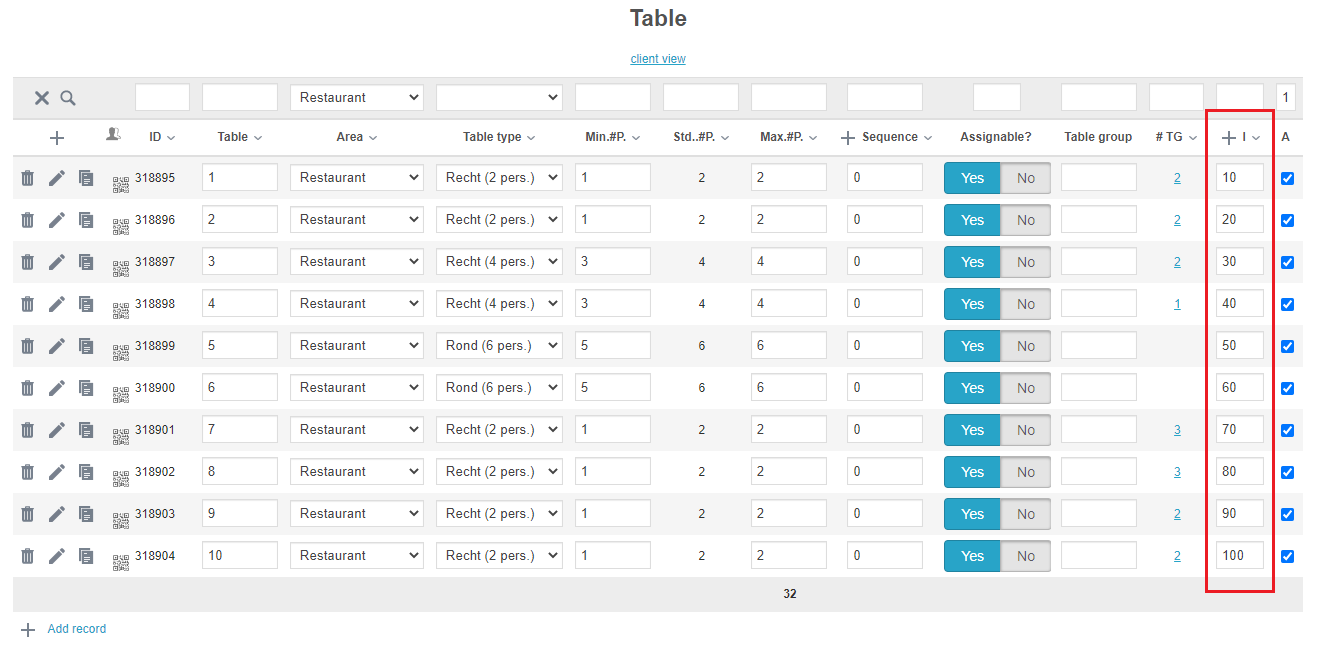Sort by the ID column header
Viewport: 1318px width, 657px height.
click(x=162, y=138)
